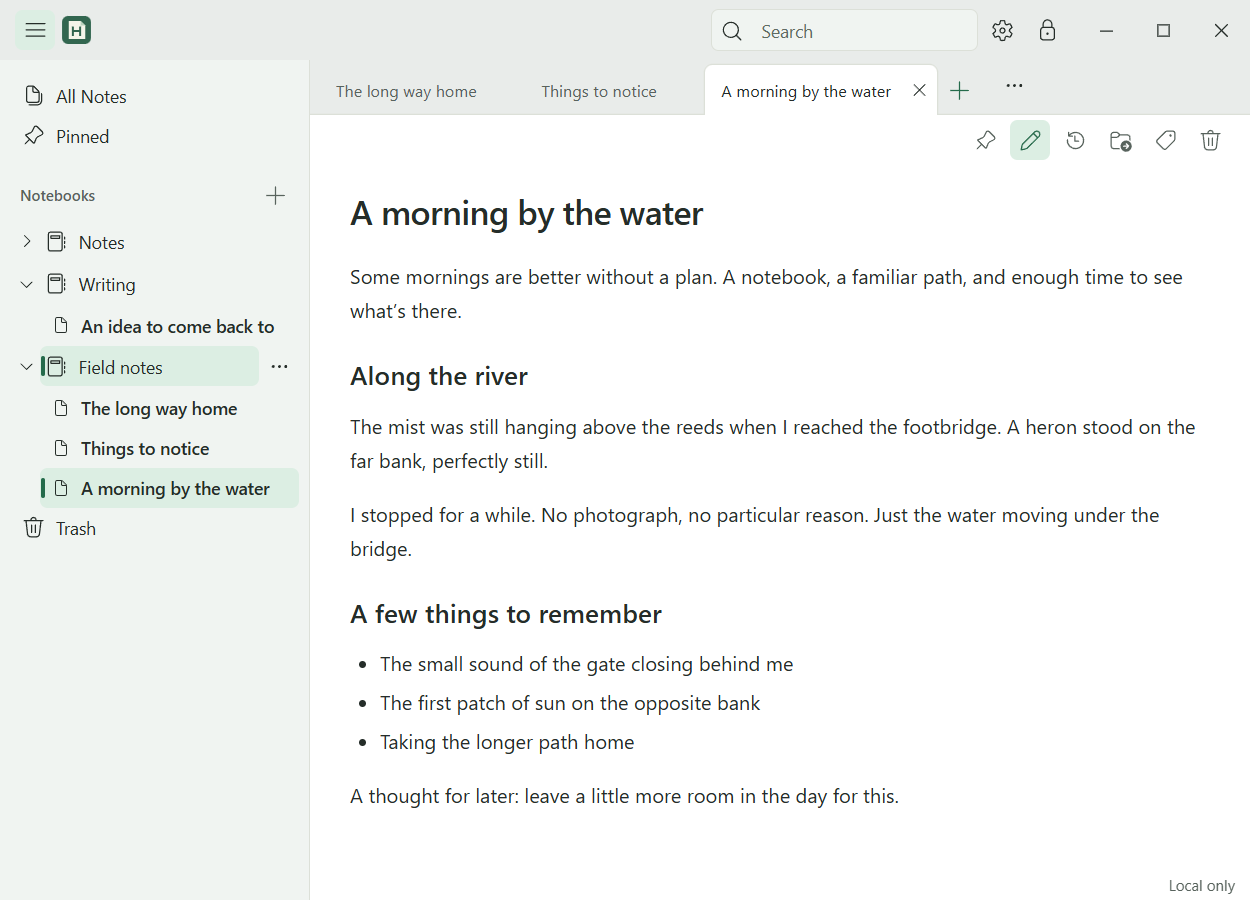Switch to 'The long way home' tab
The image size is (1250, 900).
(406, 91)
